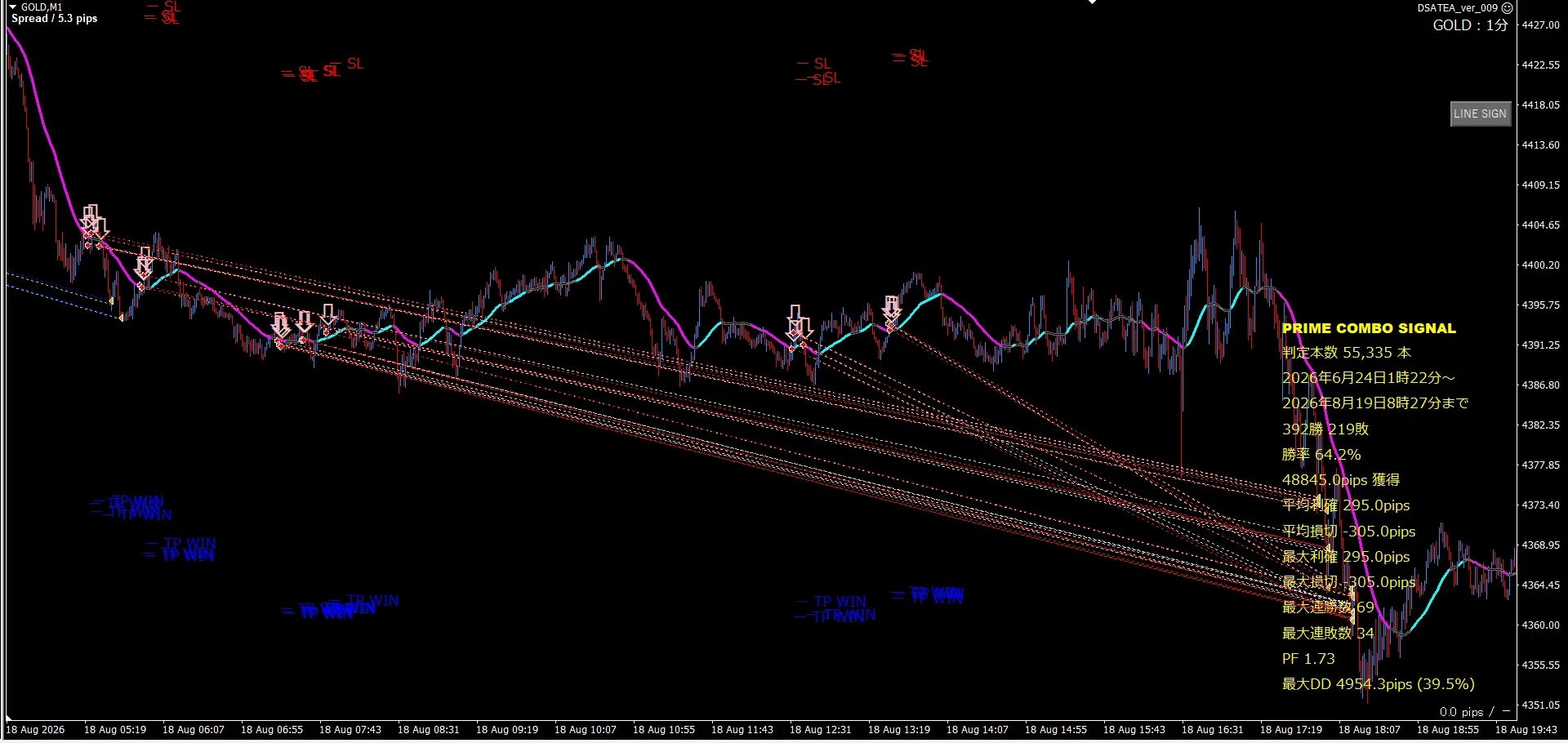Click the '勝率 64.2%' win rate
Viewport: 1568px width, 743px height.
[x=1321, y=455]
